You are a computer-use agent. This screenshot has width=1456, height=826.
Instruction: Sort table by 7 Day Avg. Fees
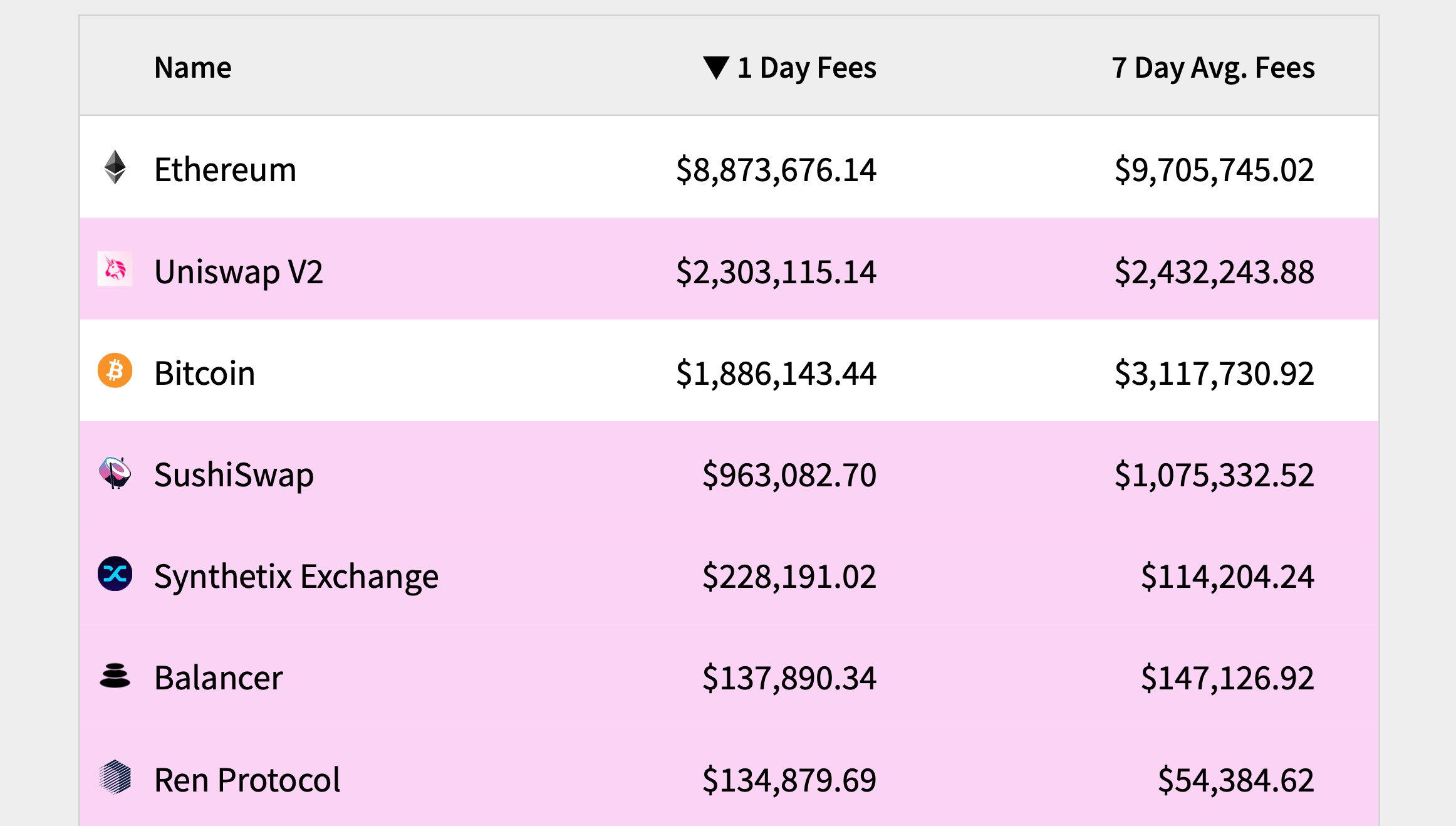point(1213,68)
